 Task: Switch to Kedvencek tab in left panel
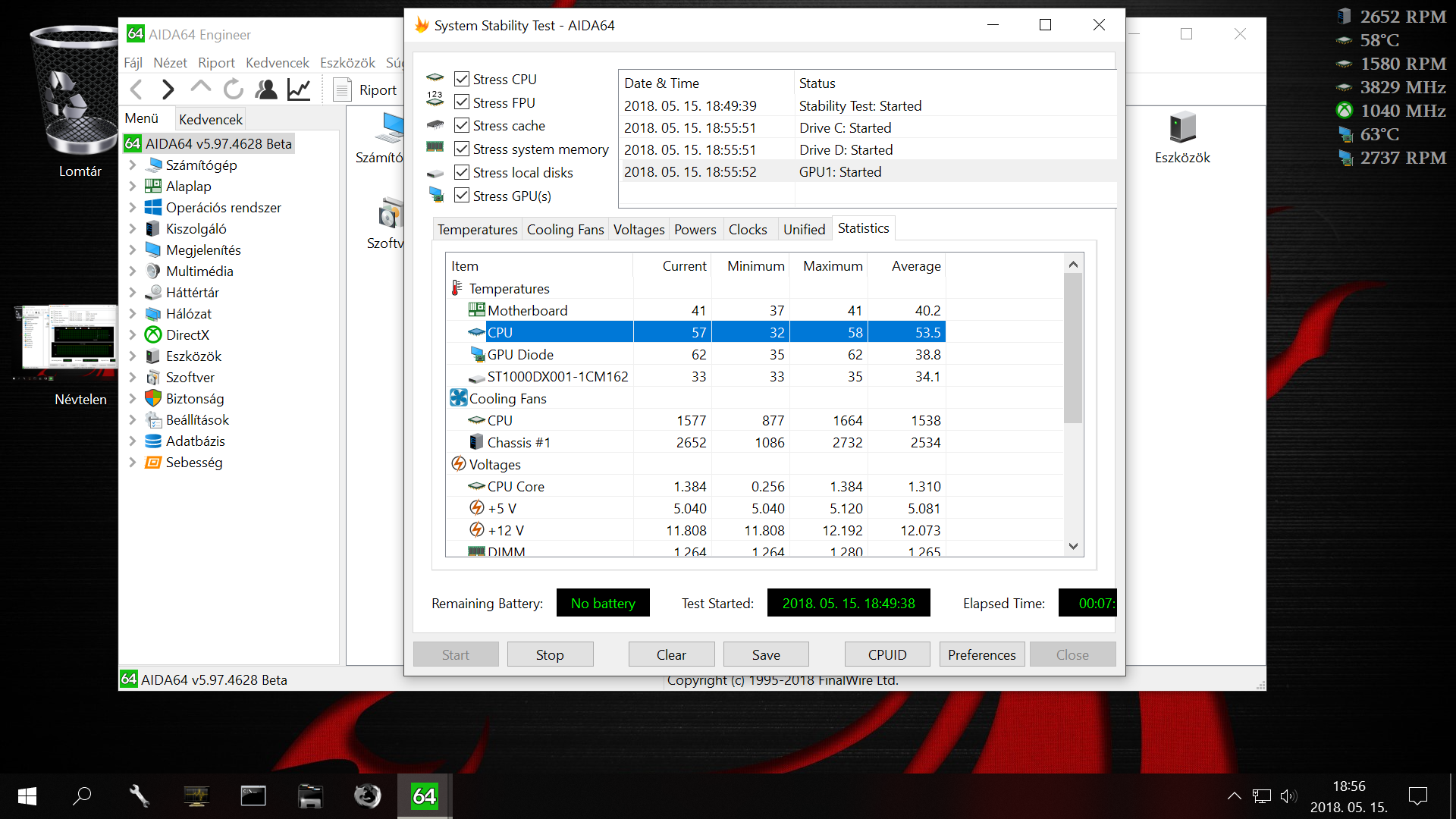211,119
